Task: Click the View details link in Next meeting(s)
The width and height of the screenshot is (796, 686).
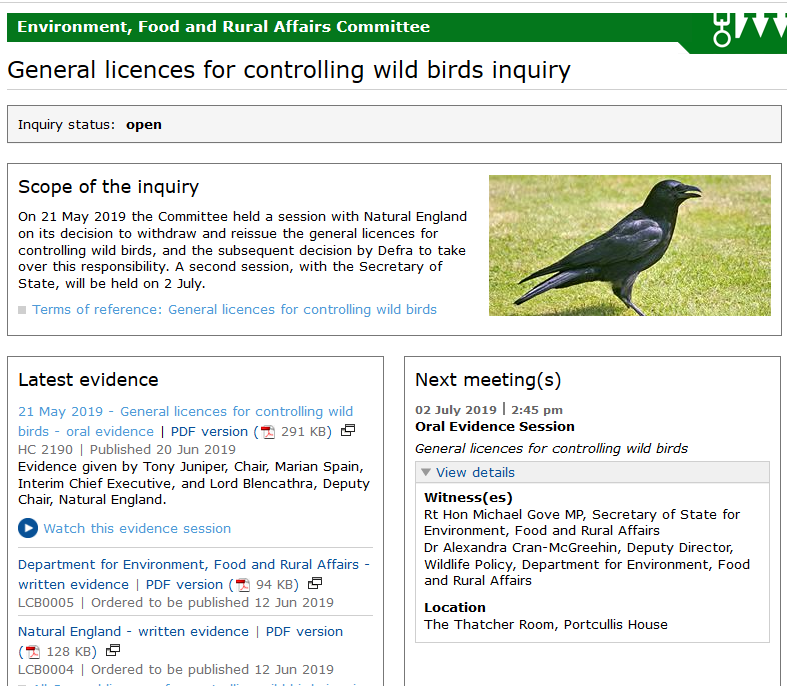Action: pos(475,473)
